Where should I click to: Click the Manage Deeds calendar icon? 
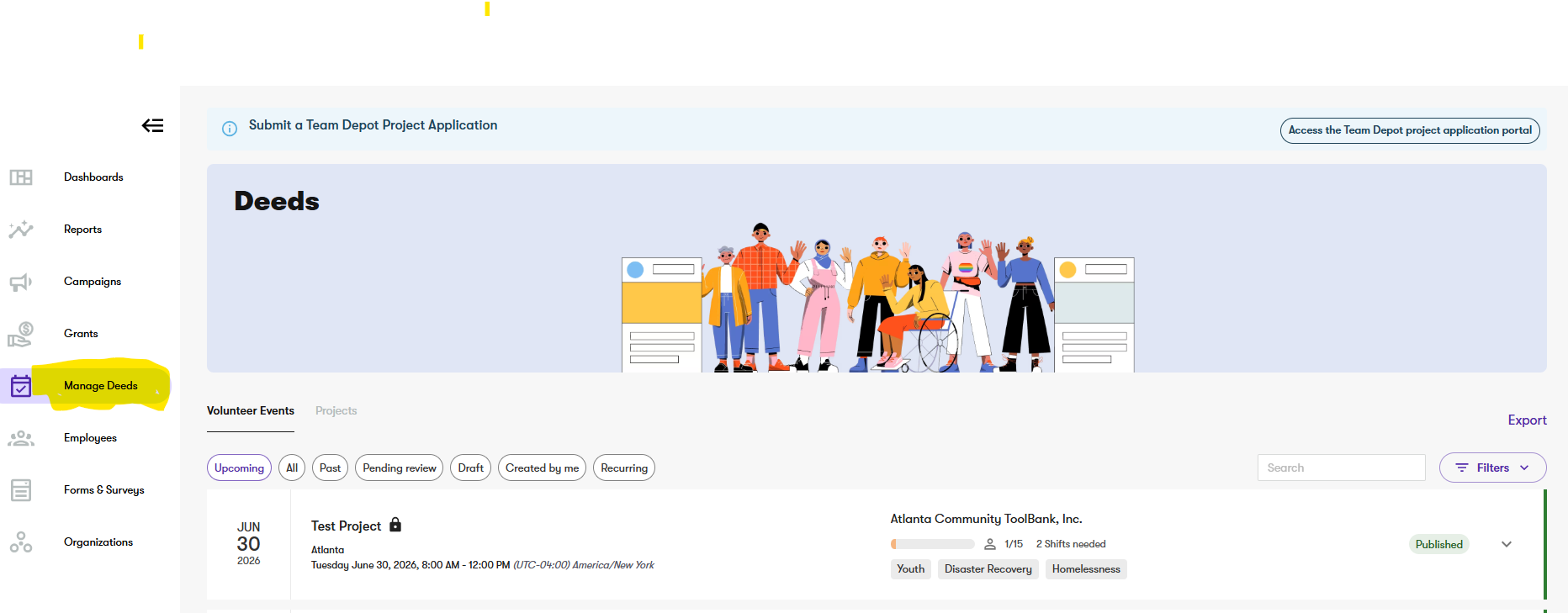pos(21,386)
